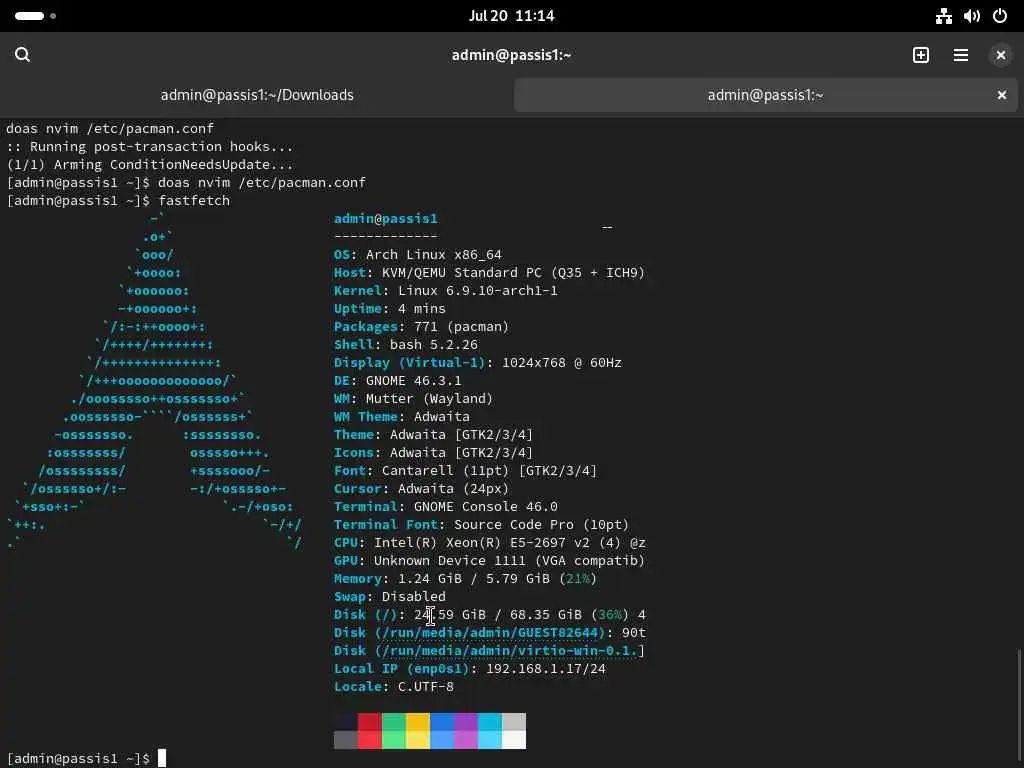This screenshot has width=1024, height=768.
Task: Click the bottom shell prompt cursor
Action: pos(162,758)
